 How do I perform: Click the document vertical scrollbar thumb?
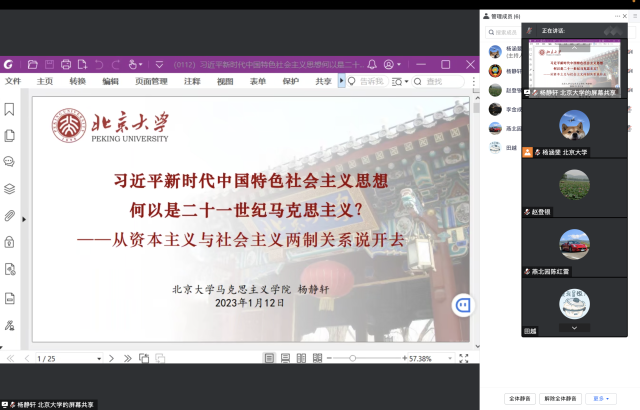point(476,108)
